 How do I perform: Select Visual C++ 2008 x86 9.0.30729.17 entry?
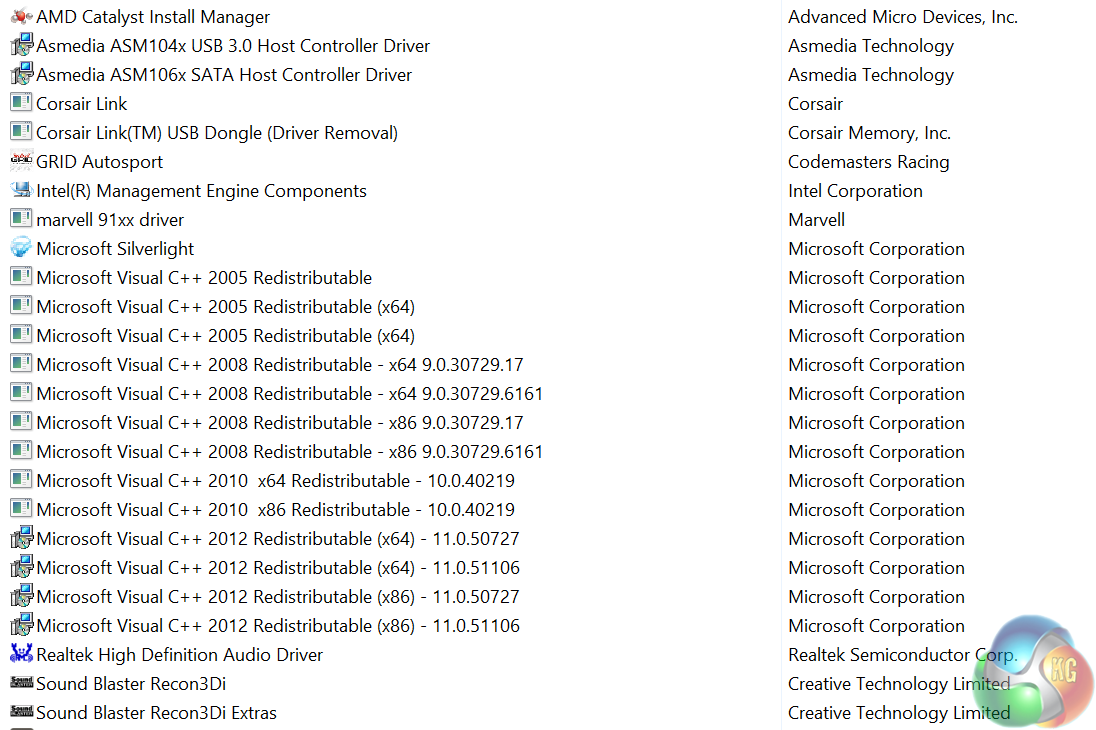tap(280, 423)
